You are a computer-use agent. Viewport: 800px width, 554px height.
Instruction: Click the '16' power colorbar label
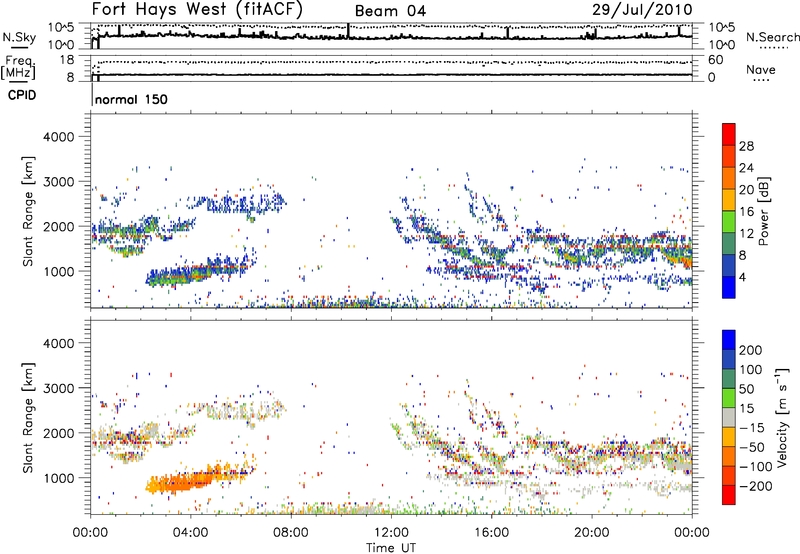pyautogui.click(x=746, y=212)
